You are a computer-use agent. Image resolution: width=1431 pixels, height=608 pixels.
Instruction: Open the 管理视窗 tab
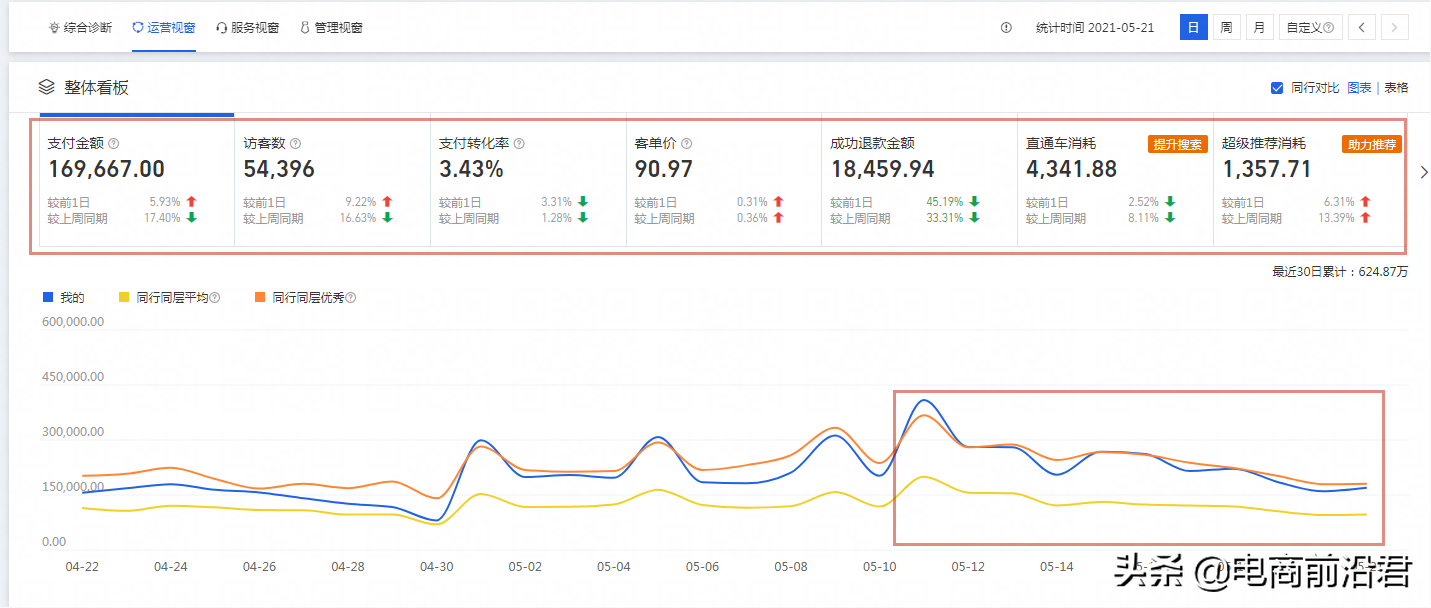pos(331,28)
